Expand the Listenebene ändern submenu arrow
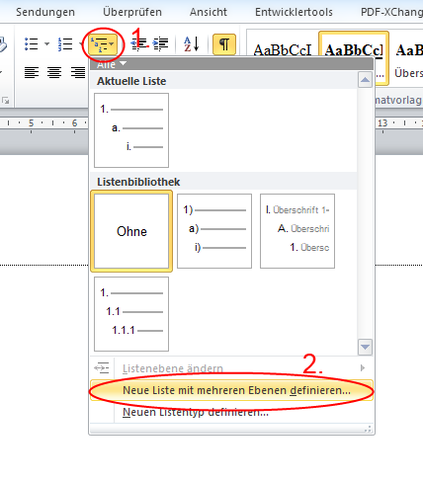This screenshot has width=423, height=480. coord(362,368)
